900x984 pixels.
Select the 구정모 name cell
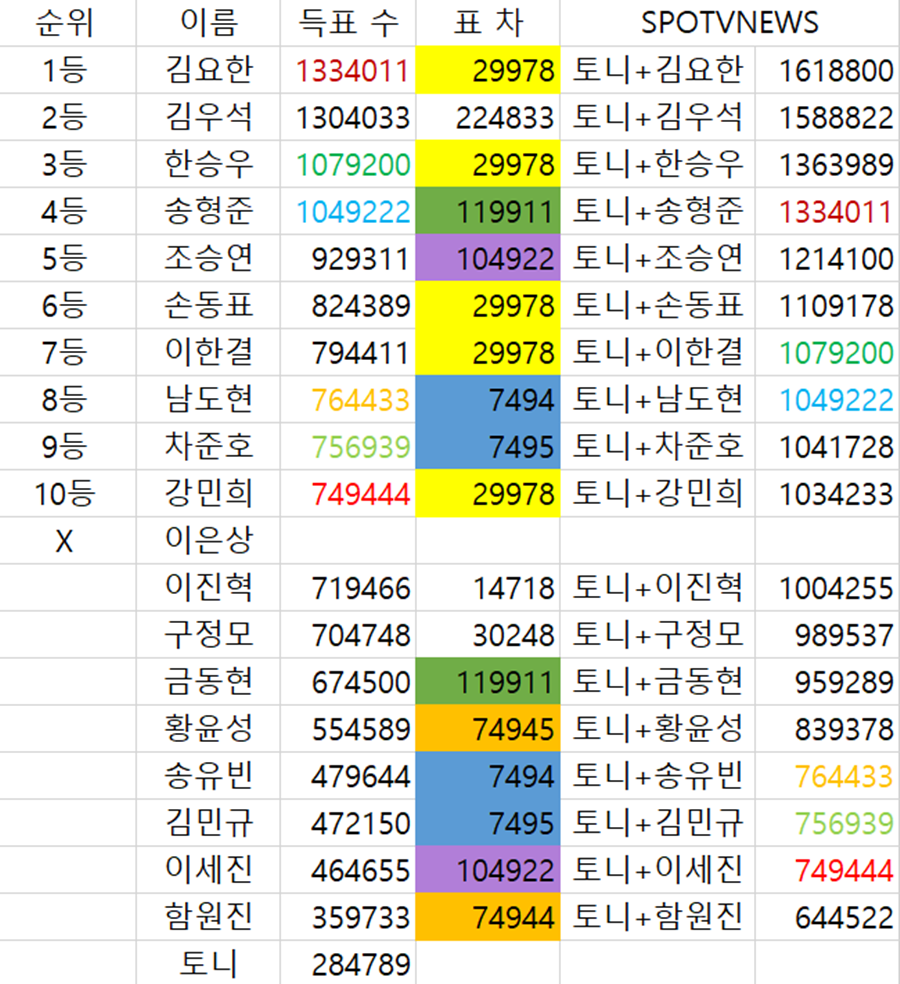[x=208, y=635]
